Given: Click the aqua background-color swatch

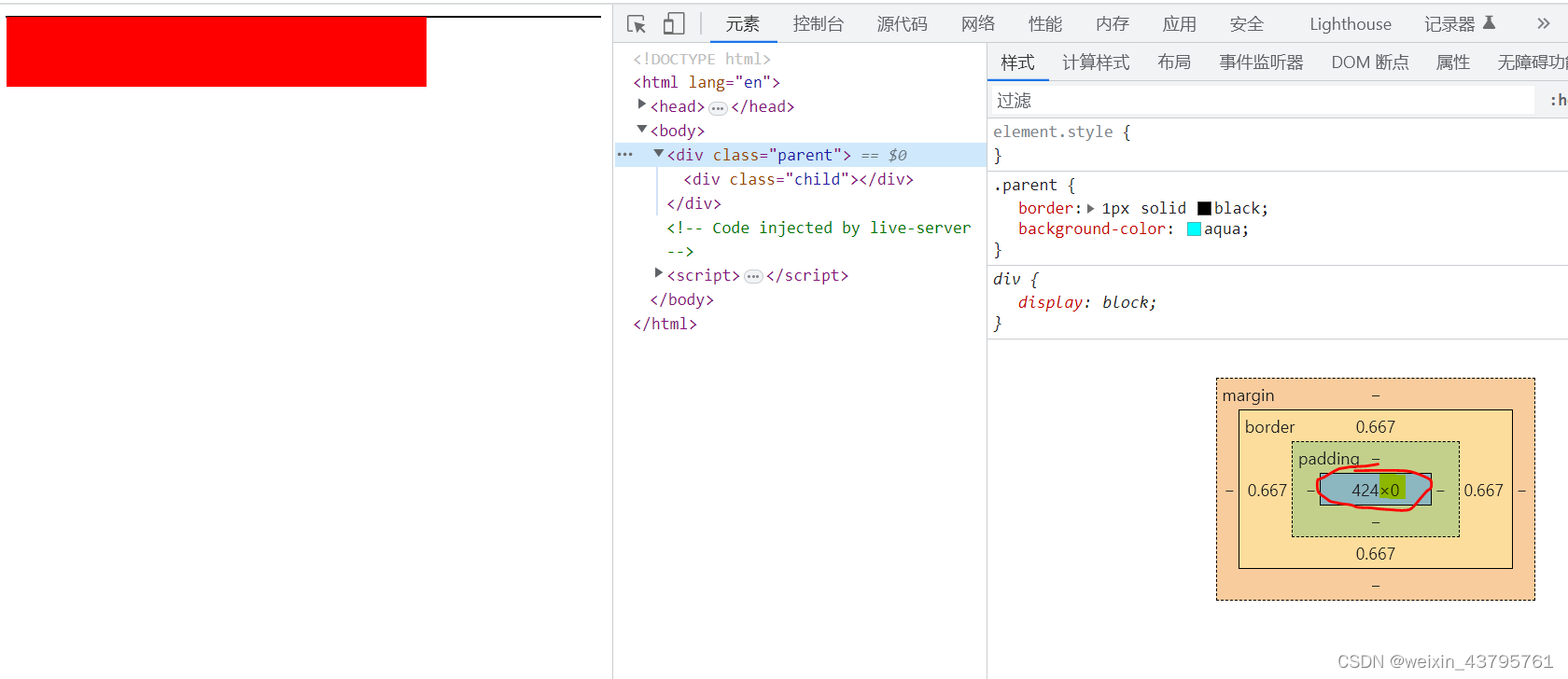Looking at the screenshot, I should pos(1194,229).
